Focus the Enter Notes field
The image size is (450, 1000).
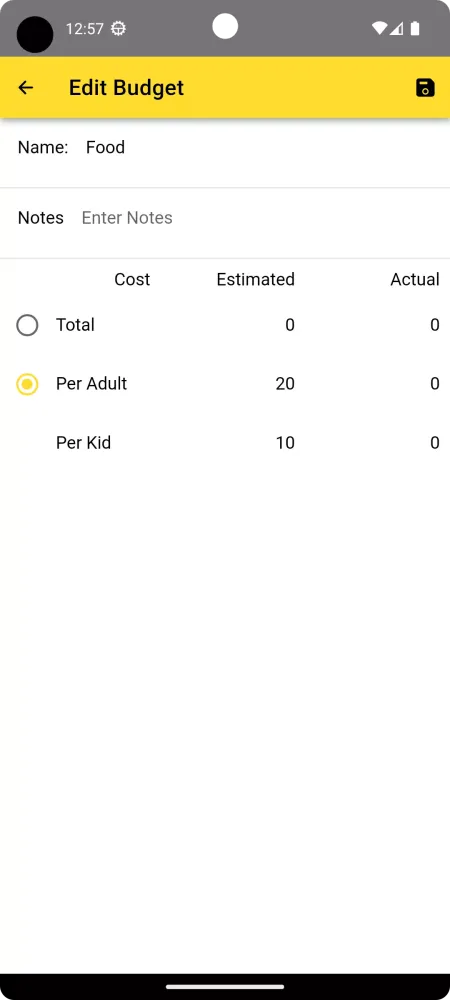261,217
